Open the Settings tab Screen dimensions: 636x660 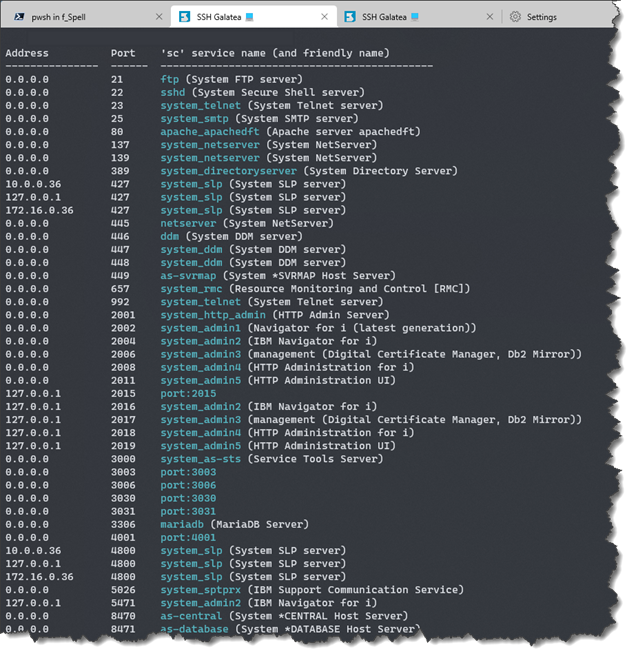click(x=542, y=17)
